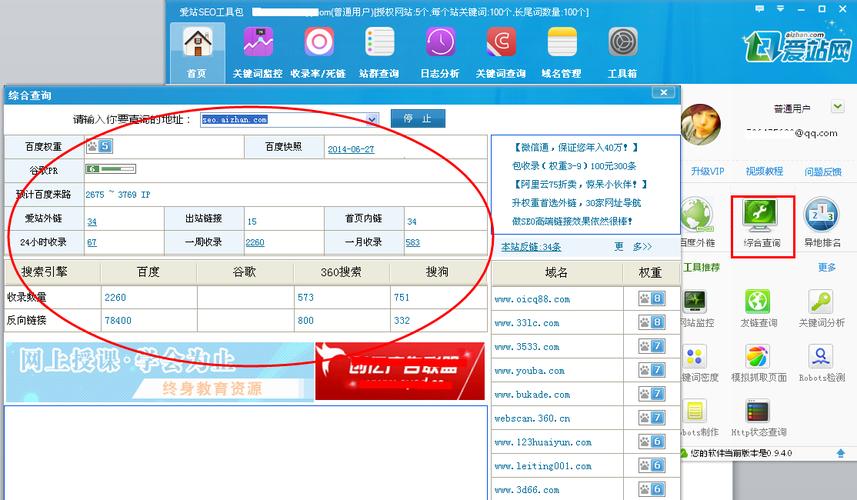Select domain www.oicq88.com
This screenshot has height=500, width=857.
[532, 299]
